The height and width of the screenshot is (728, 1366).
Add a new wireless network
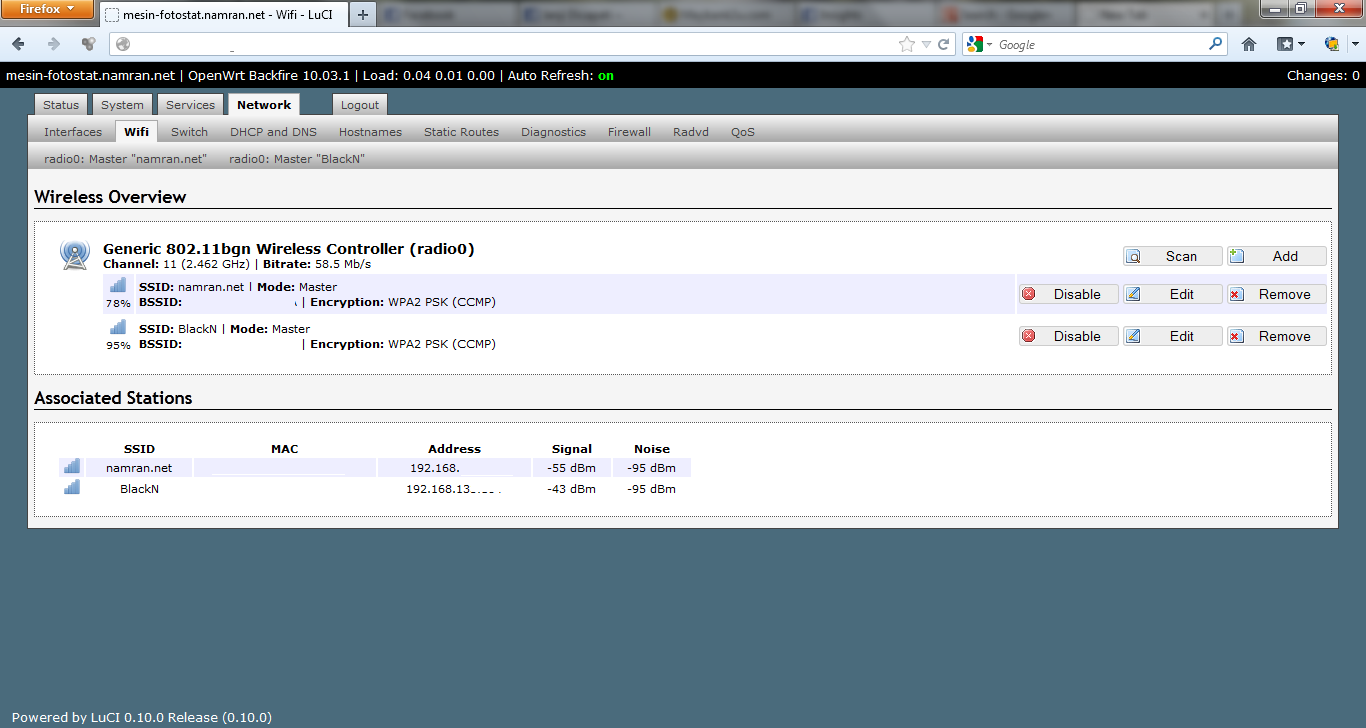coord(1276,256)
